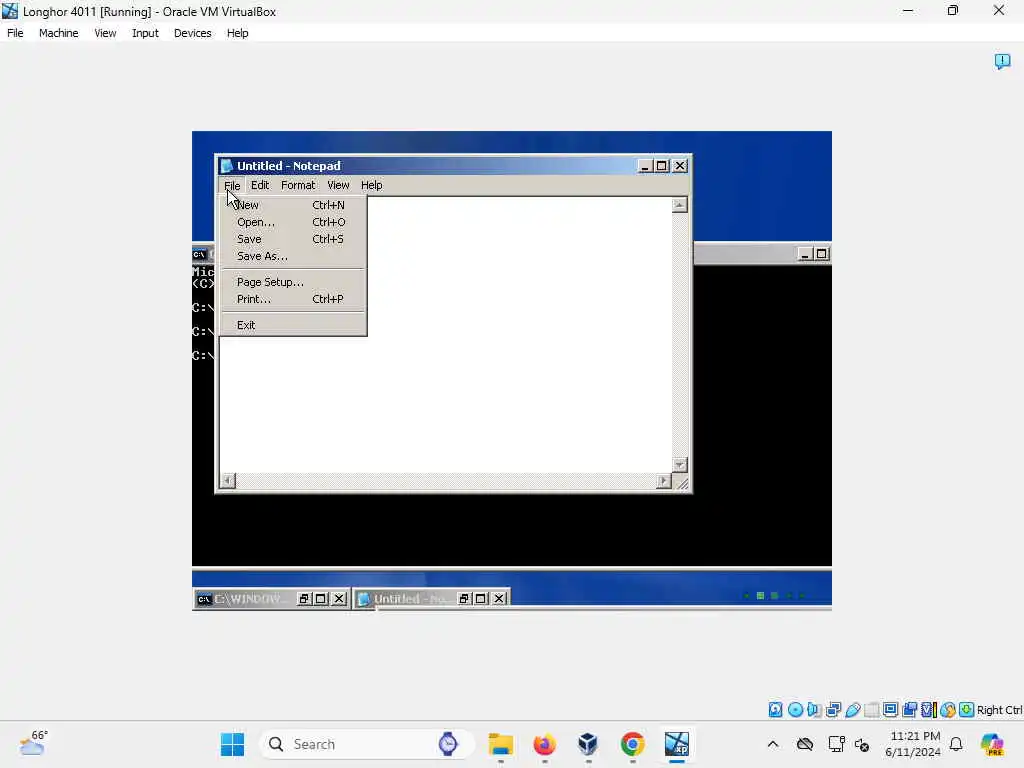The height and width of the screenshot is (768, 1024).
Task: Show hidden system tray icons chevron
Action: (x=773, y=744)
